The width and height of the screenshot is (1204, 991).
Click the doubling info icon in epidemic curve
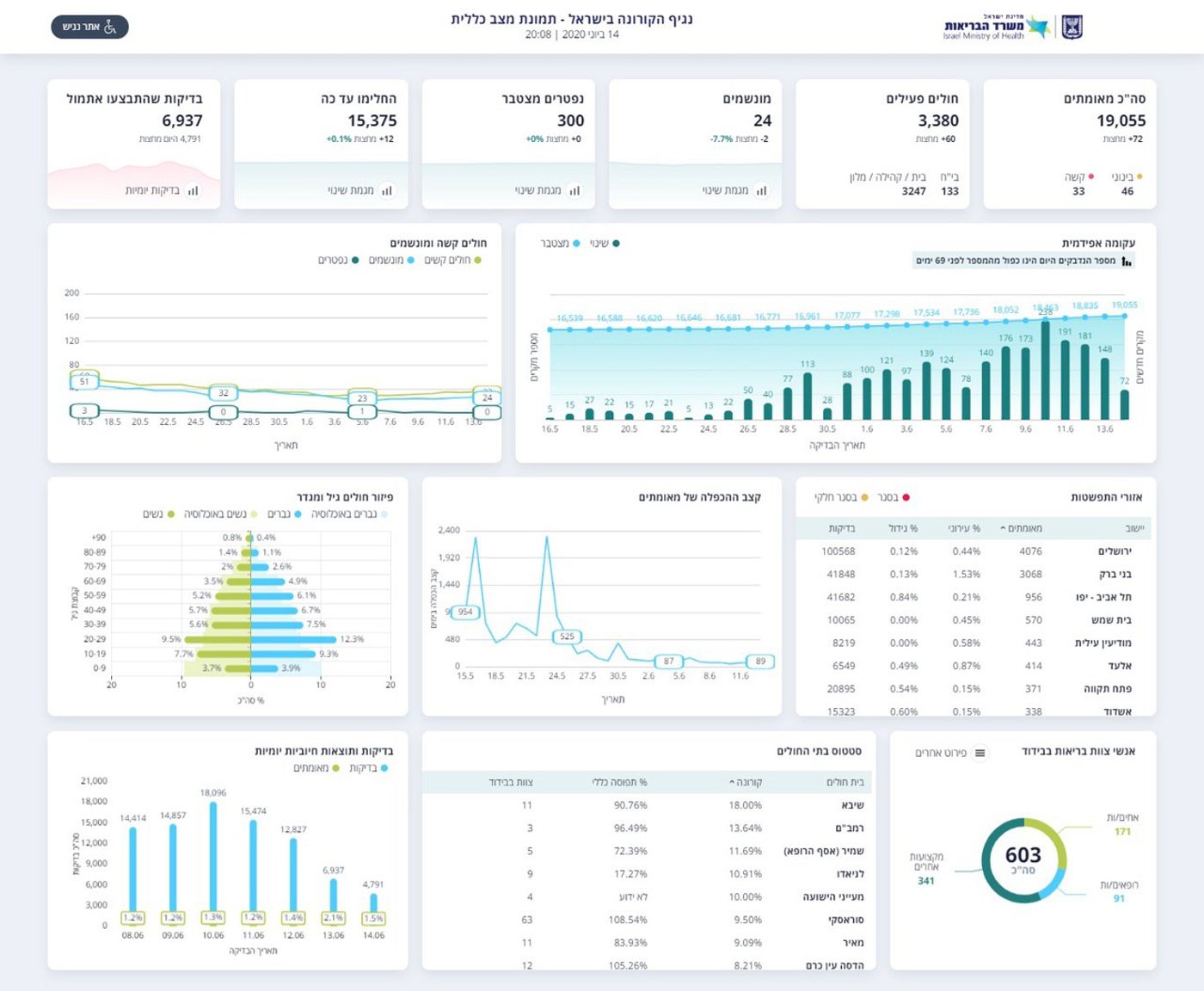click(1127, 261)
